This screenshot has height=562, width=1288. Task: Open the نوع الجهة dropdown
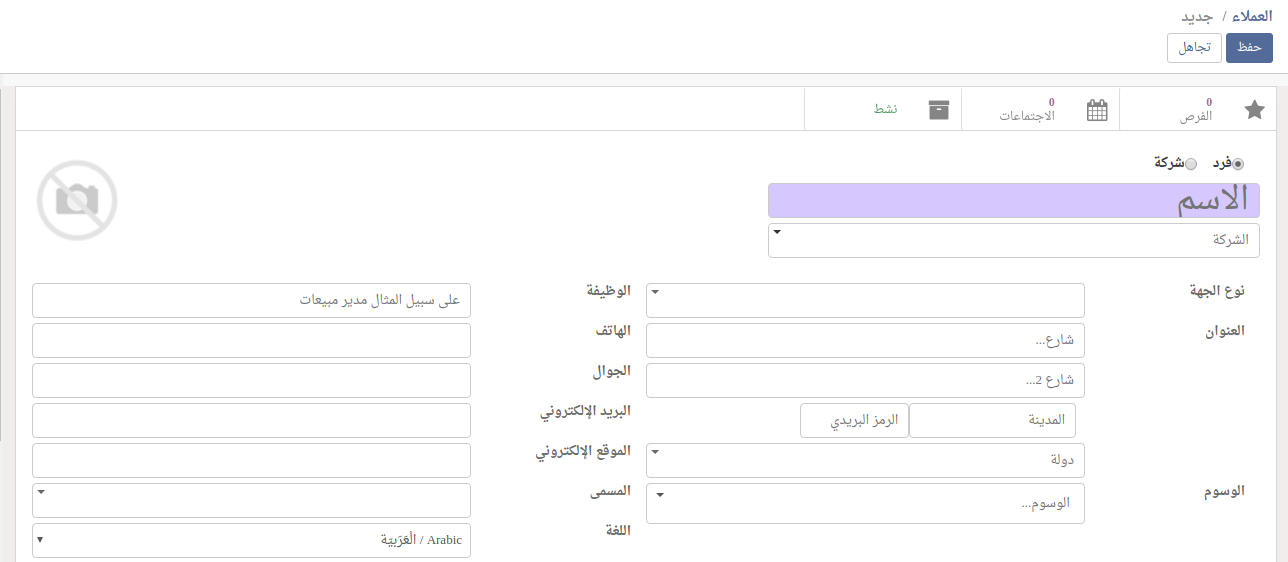point(865,300)
